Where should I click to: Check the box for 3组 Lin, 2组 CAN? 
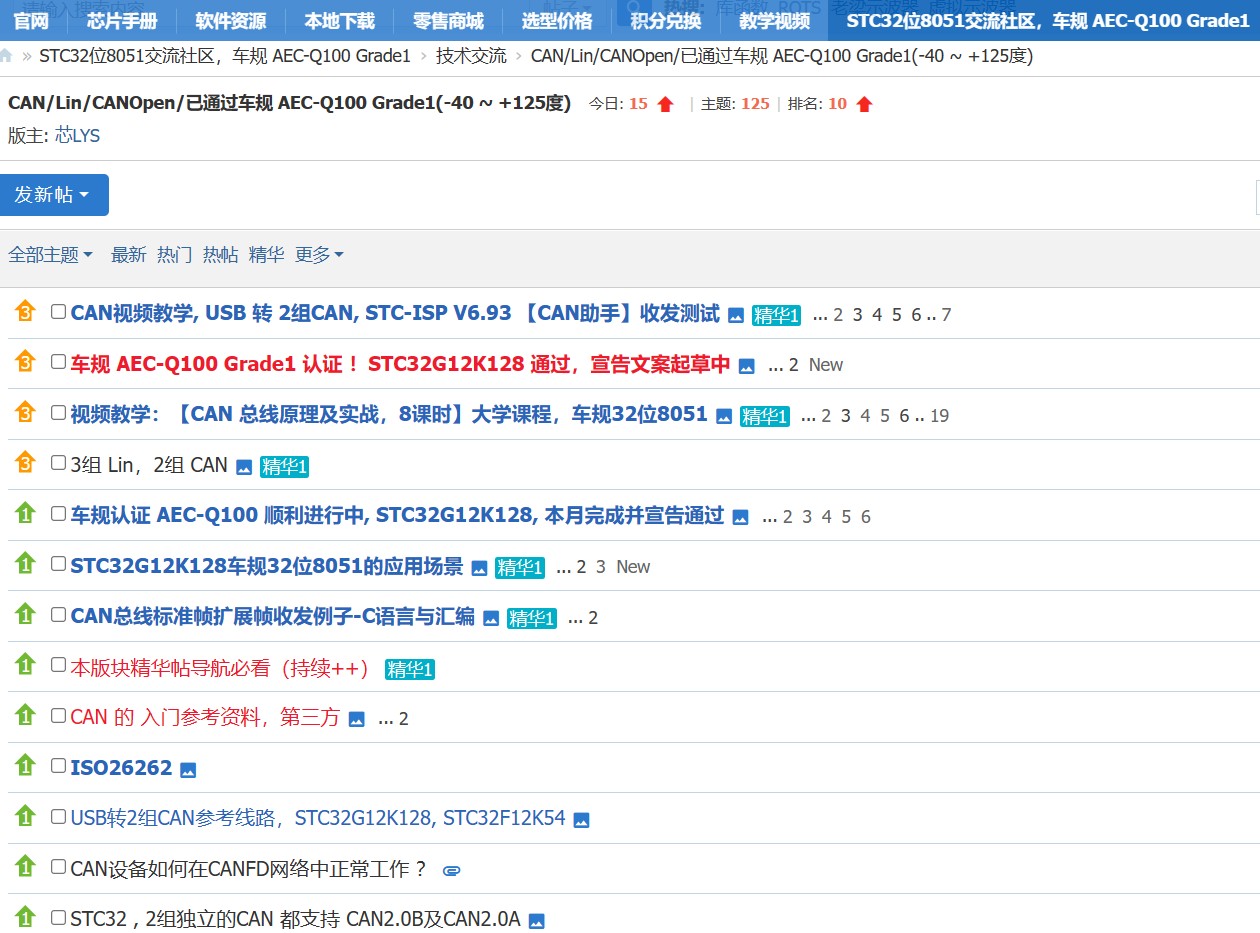[58, 463]
